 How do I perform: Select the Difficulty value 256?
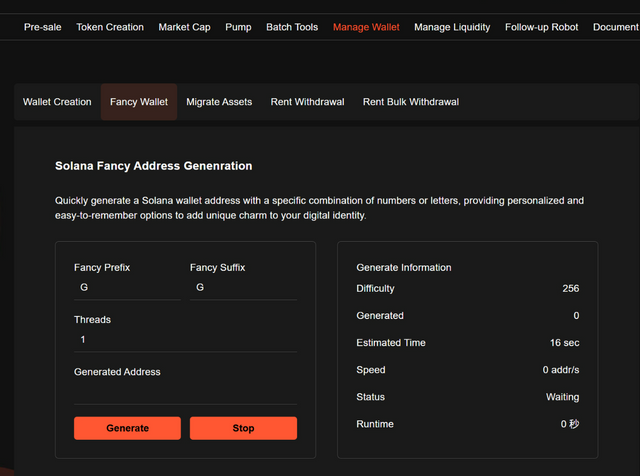pos(570,288)
